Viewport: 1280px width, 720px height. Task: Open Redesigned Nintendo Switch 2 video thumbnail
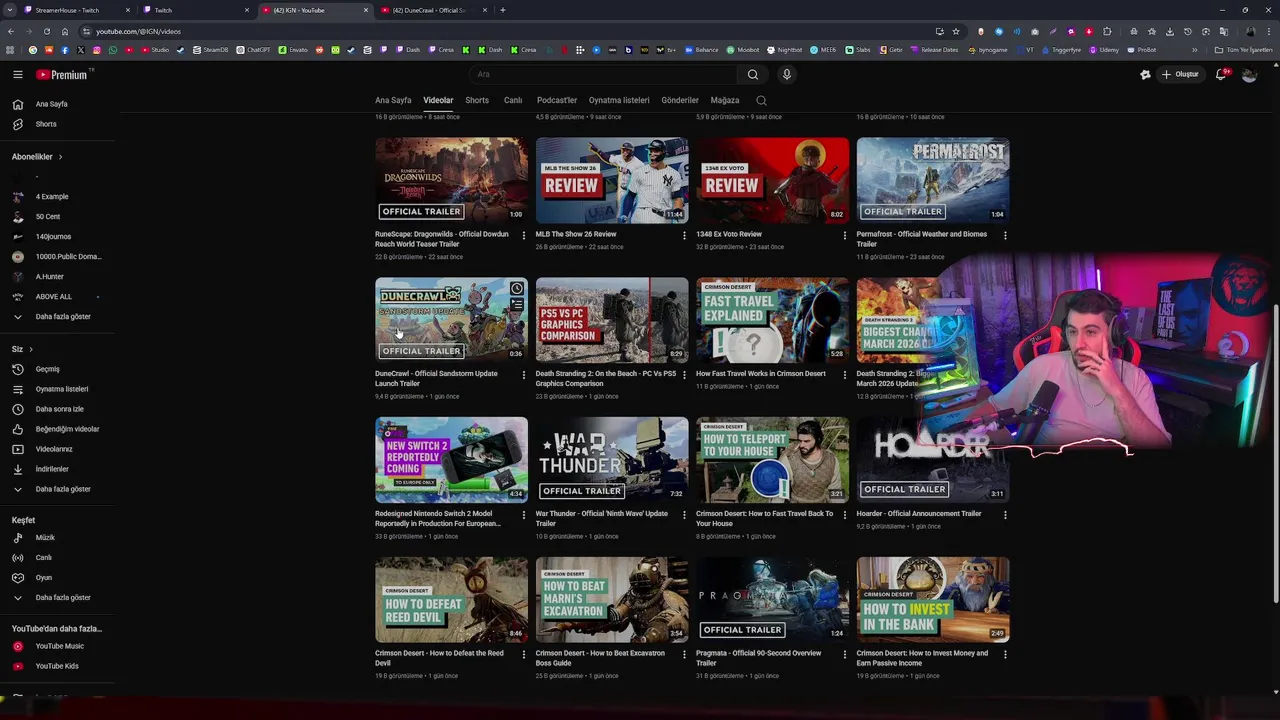(x=451, y=460)
